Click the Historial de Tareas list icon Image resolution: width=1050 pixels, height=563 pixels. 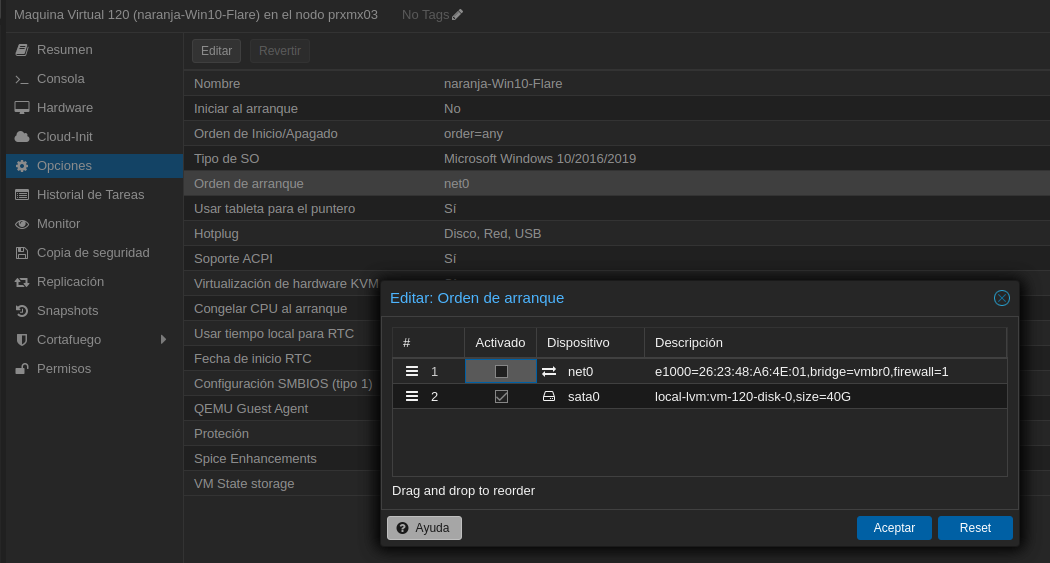click(x=21, y=195)
